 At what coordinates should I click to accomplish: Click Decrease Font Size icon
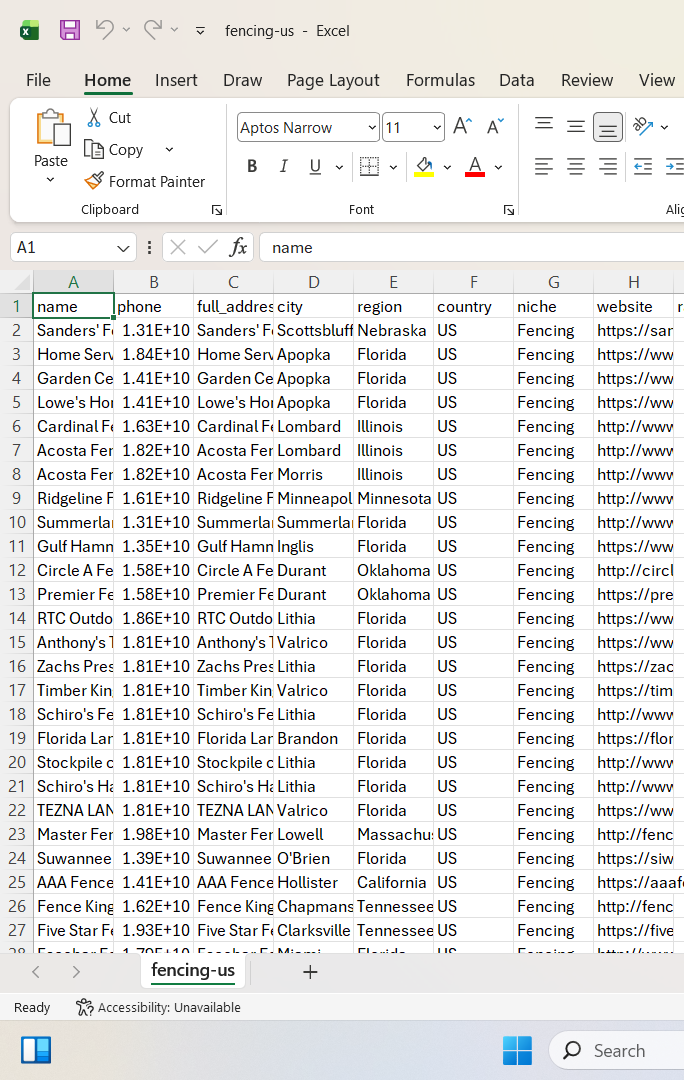coord(495,127)
